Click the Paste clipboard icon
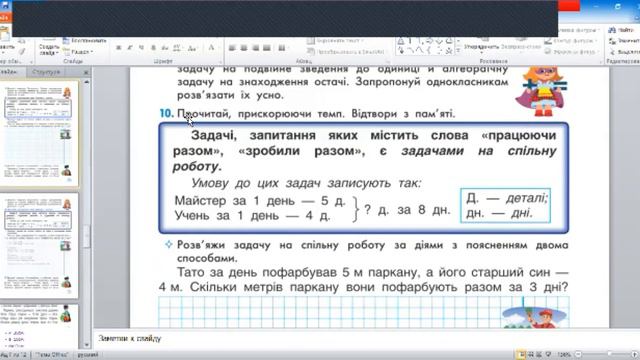This screenshot has height=360, width=640. pyautogui.click(x=4, y=33)
